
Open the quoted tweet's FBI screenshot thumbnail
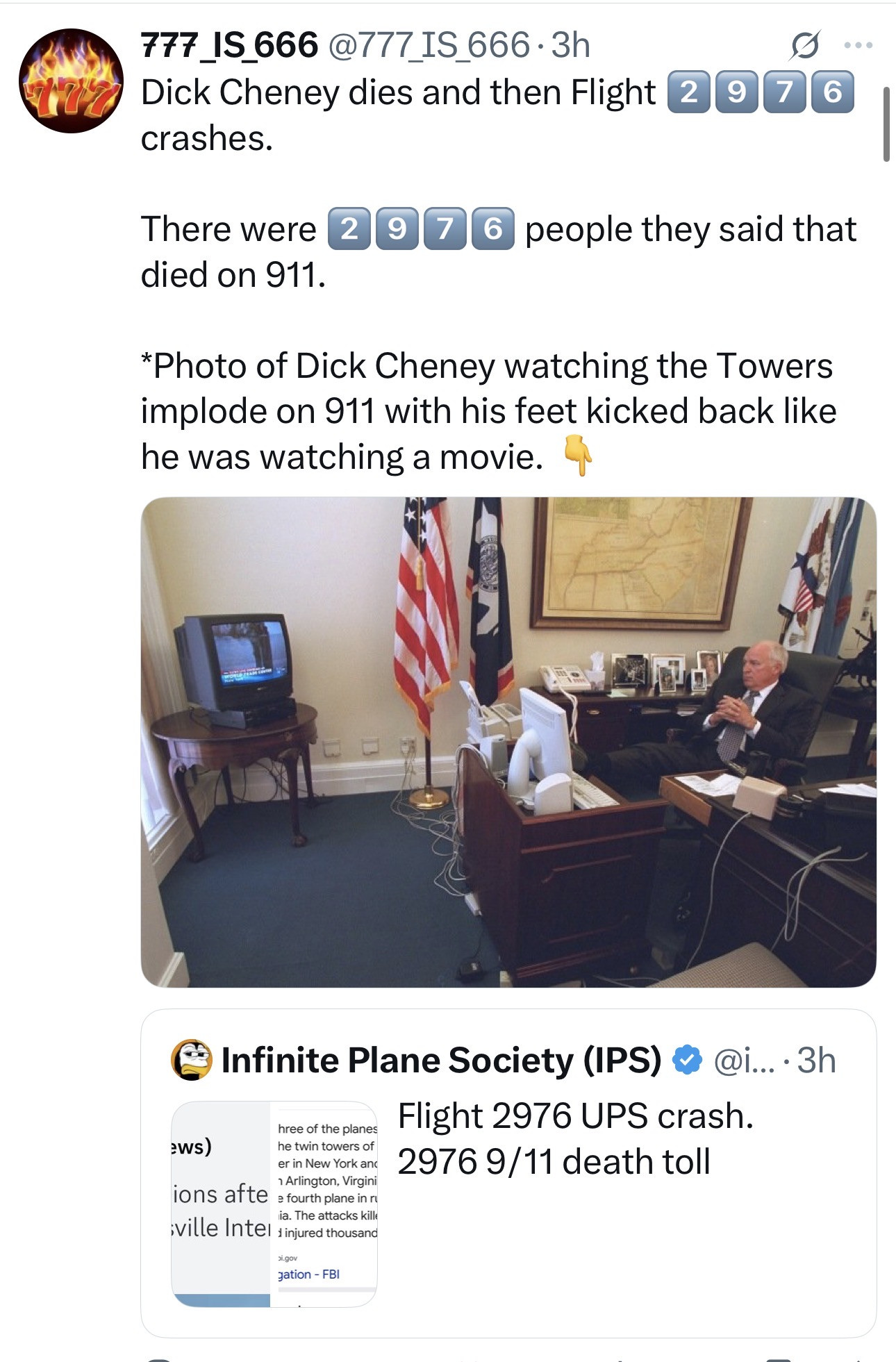coord(274,1203)
